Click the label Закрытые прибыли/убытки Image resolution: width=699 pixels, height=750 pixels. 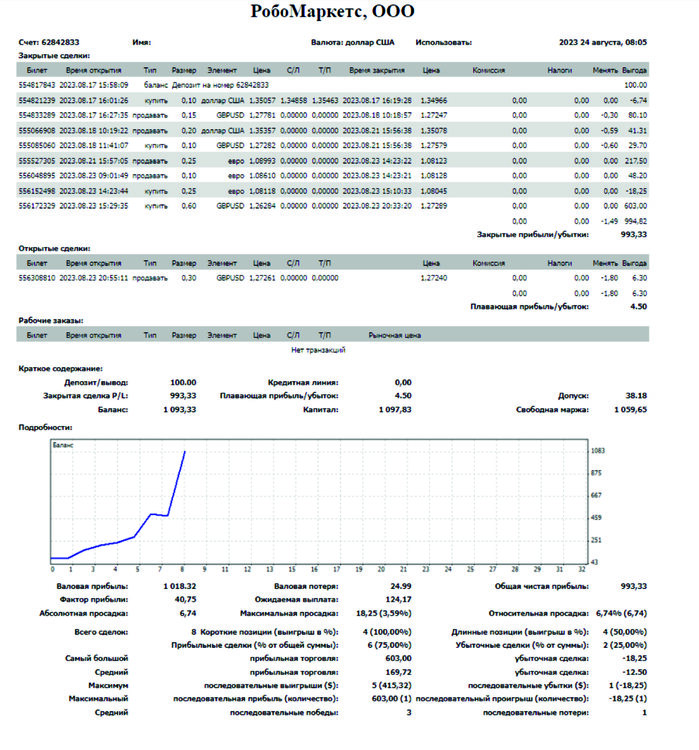coord(533,234)
